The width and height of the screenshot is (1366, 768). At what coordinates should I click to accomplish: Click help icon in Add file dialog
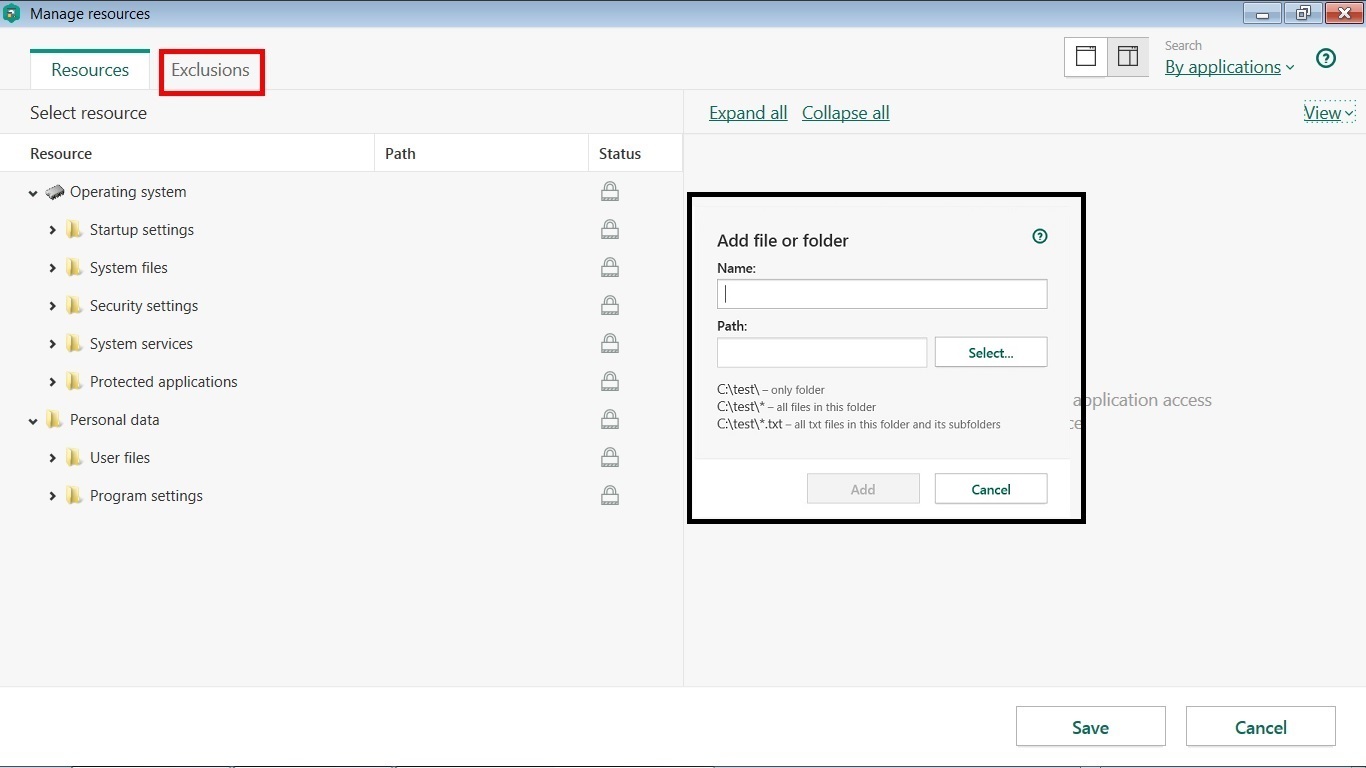pyautogui.click(x=1040, y=237)
